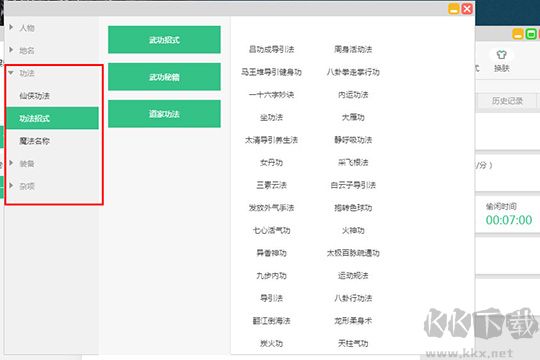Pick the name 三素云法
This screenshot has width=540, height=360.
coord(271,185)
